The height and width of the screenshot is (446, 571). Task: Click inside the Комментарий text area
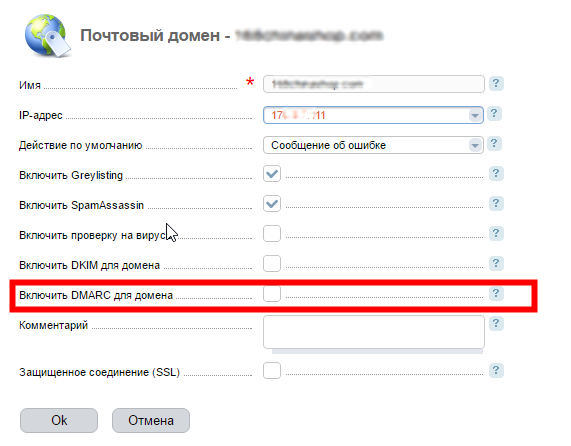(374, 332)
